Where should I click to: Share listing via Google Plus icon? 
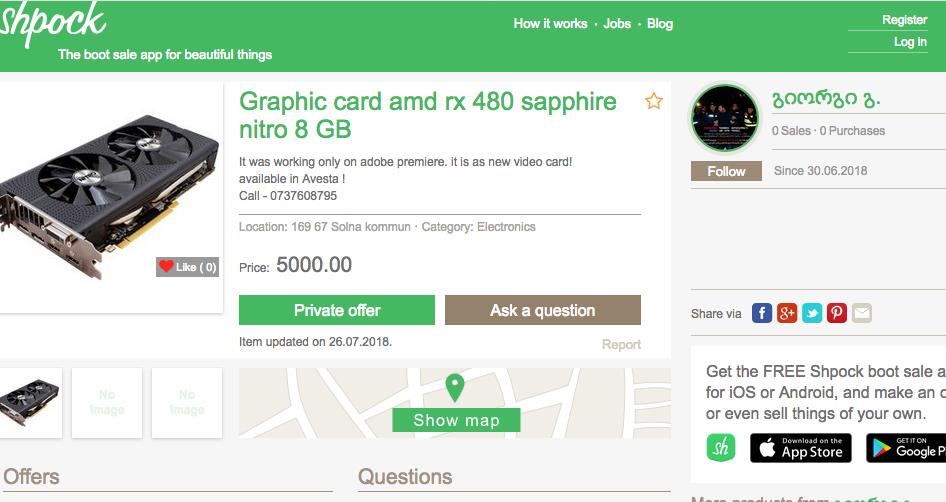pos(787,313)
